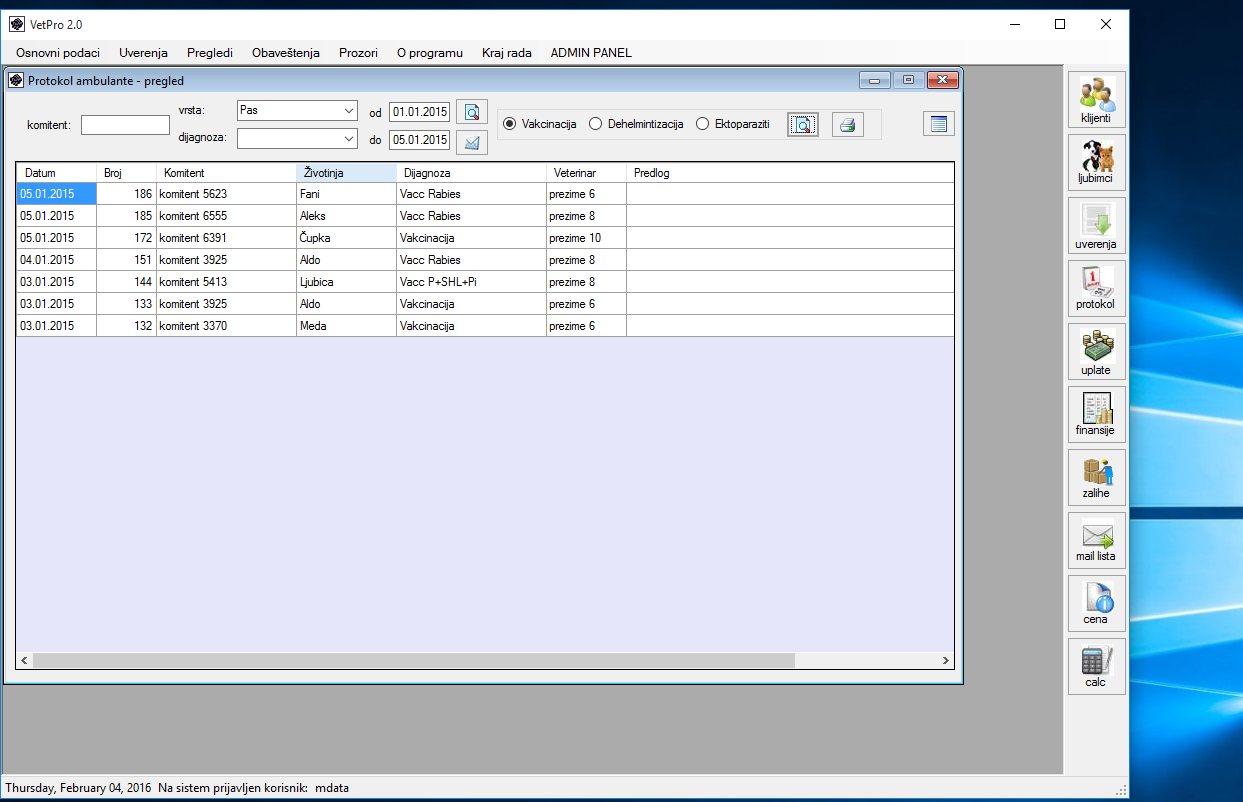1243x802 pixels.
Task: Select the Vakcinacija radio button
Action: [x=510, y=124]
